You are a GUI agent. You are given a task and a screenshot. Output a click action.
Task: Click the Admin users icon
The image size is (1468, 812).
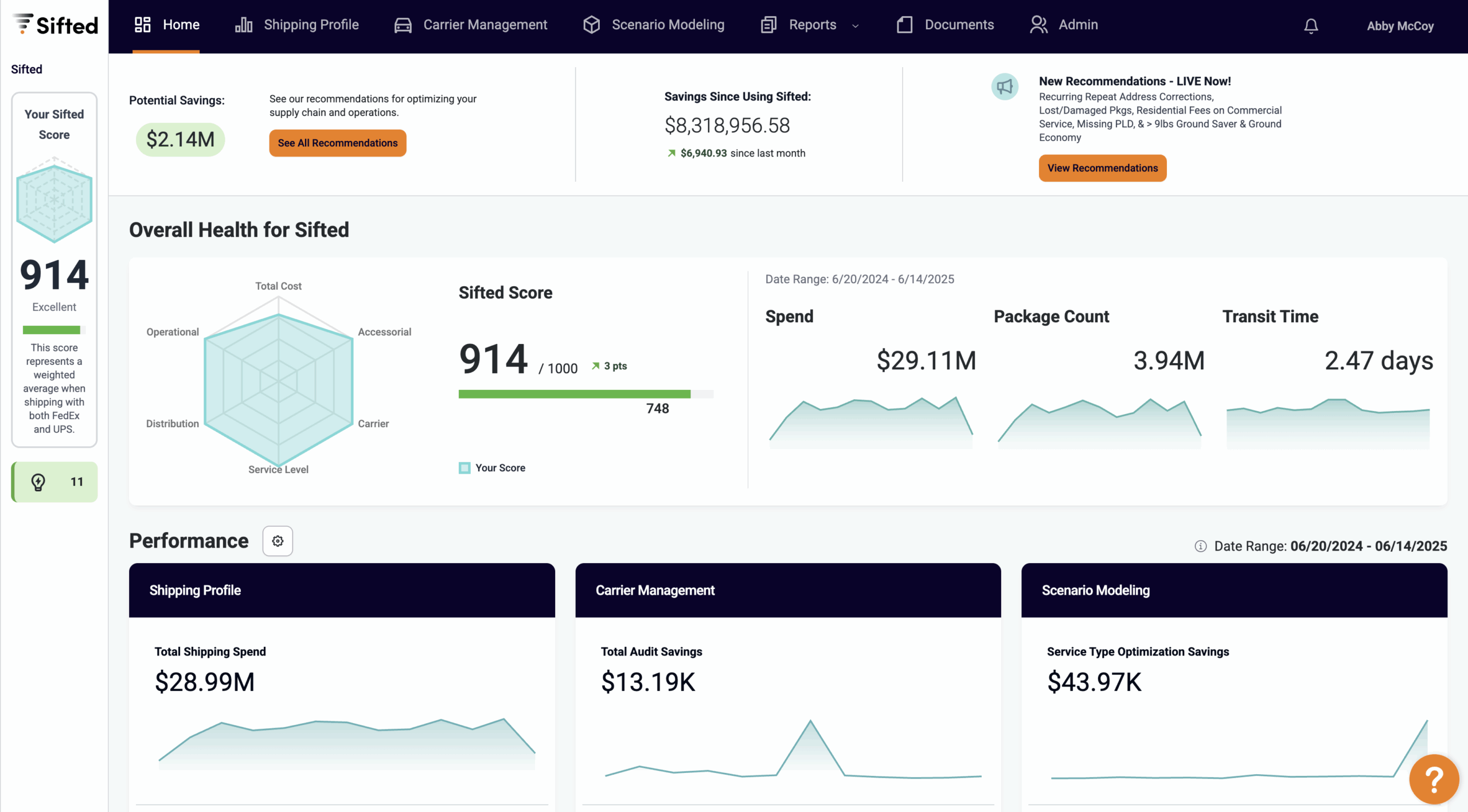point(1038,25)
